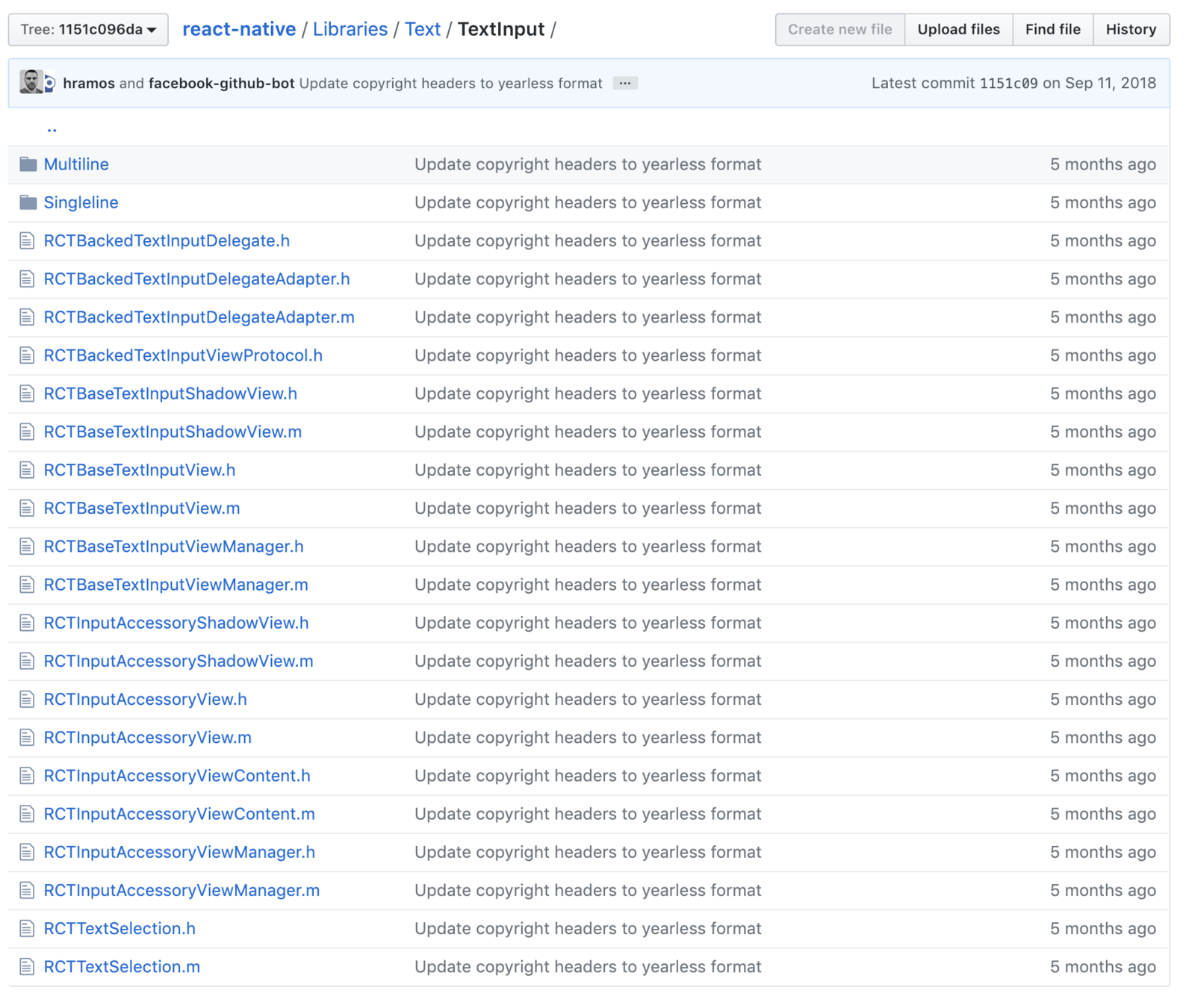The height and width of the screenshot is (1008, 1189).
Task: Open RCTInputAccessoryViewContent.m file
Action: (x=179, y=814)
